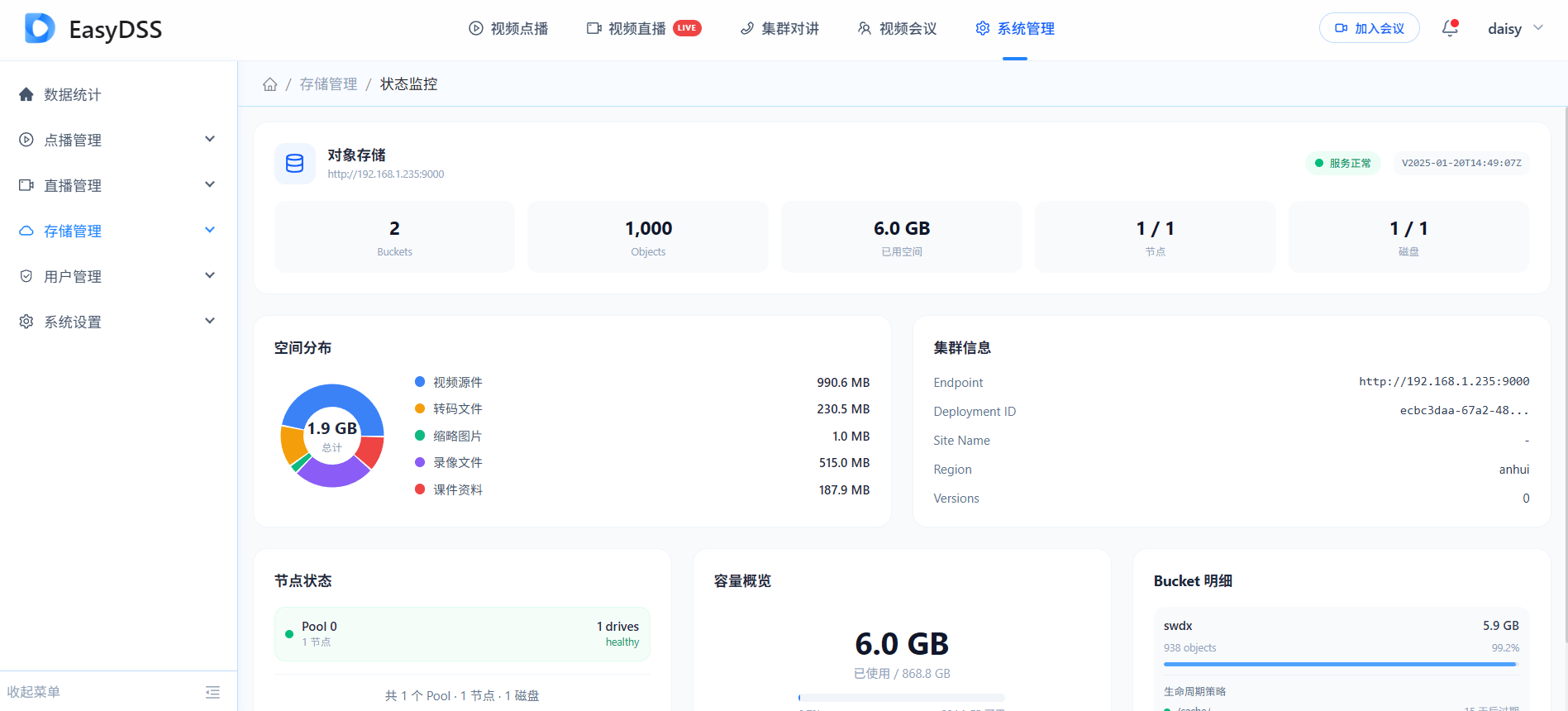
Task: Click the 系统设置 gear icon in sidebar
Action: point(26,322)
